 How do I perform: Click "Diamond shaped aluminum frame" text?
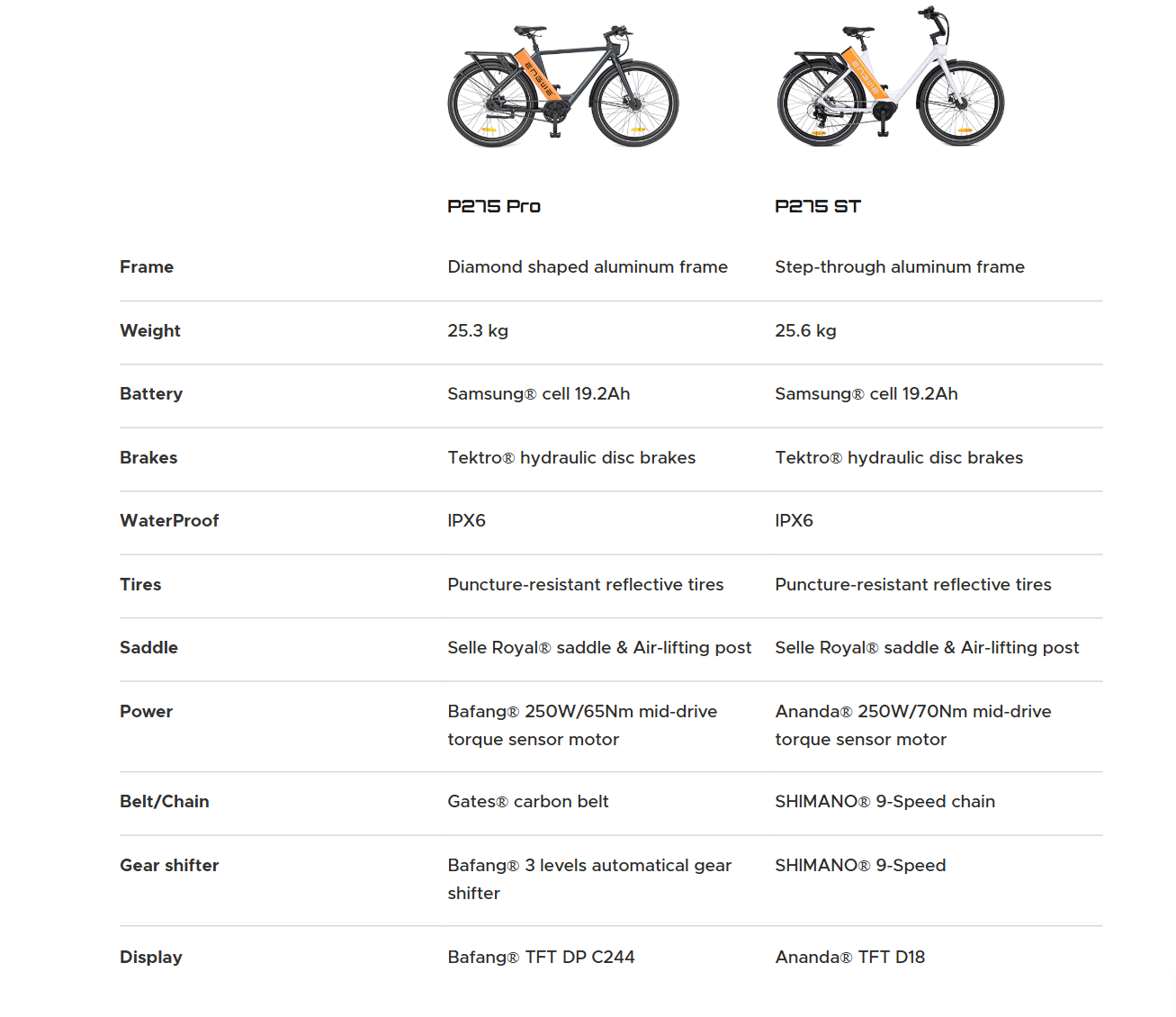coord(588,267)
